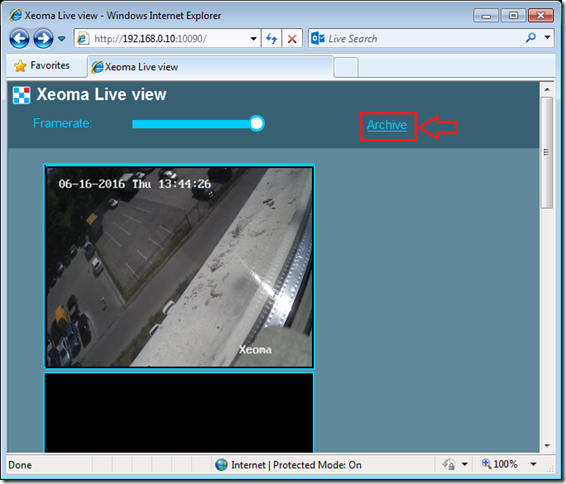Image resolution: width=566 pixels, height=484 pixels.
Task: Expand the zoom level dropdown arrow
Action: [534, 464]
